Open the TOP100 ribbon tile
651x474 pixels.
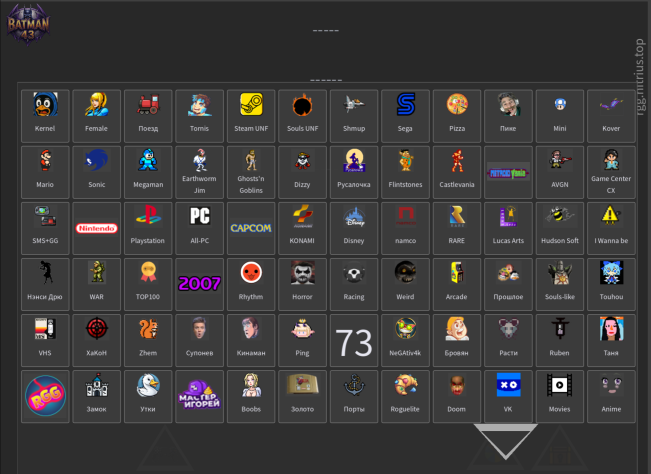click(x=148, y=284)
